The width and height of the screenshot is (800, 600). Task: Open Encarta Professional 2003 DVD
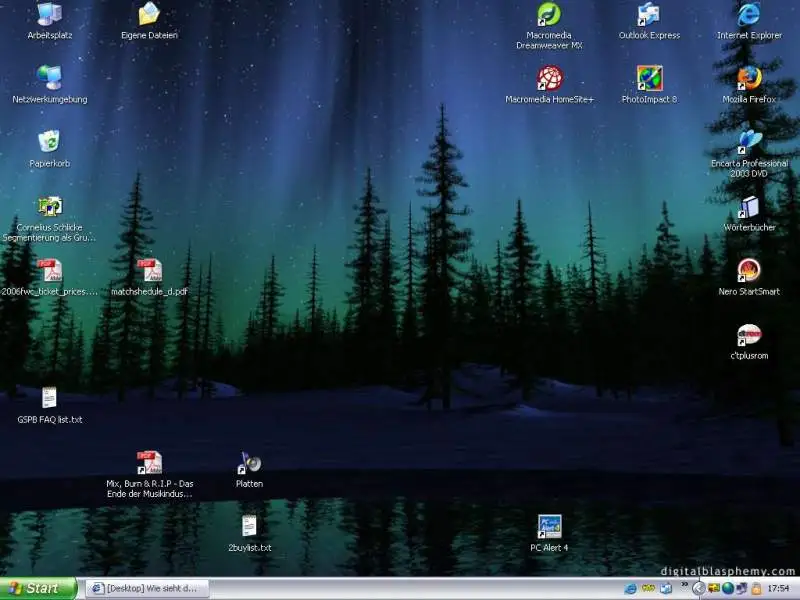749,142
